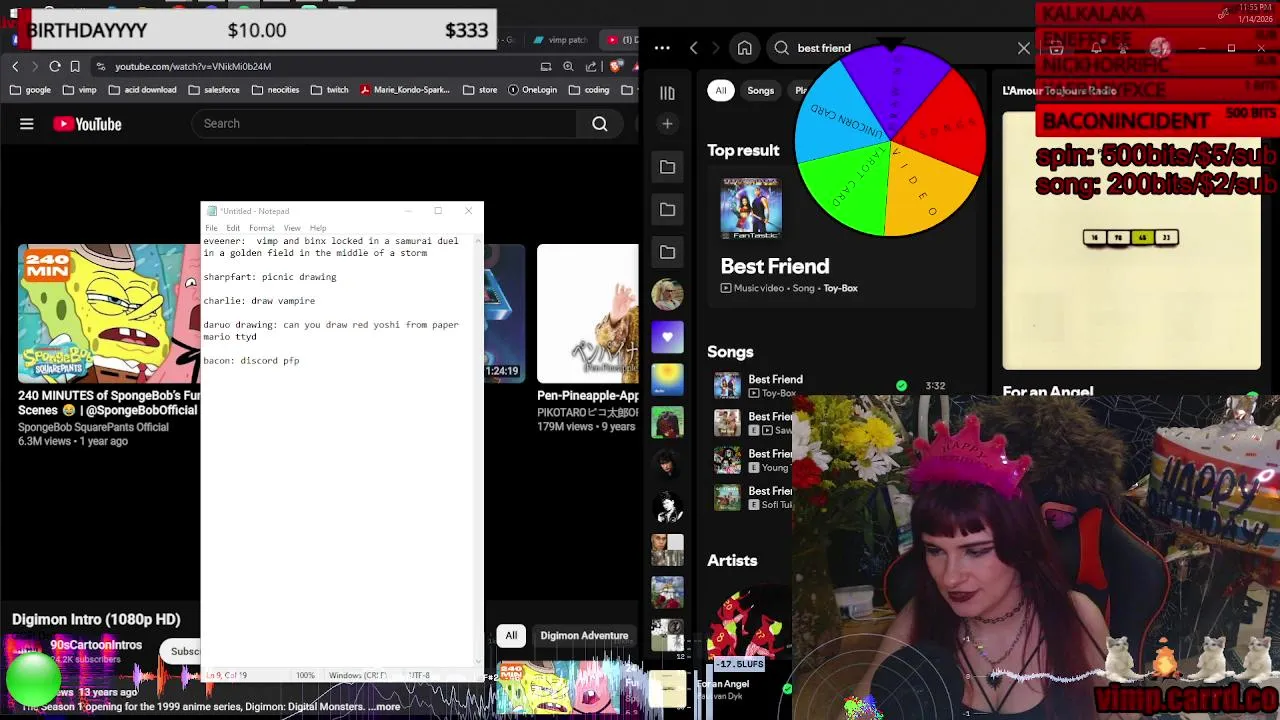Open site information icon in address bar
The height and width of the screenshot is (720, 1280).
100,66
